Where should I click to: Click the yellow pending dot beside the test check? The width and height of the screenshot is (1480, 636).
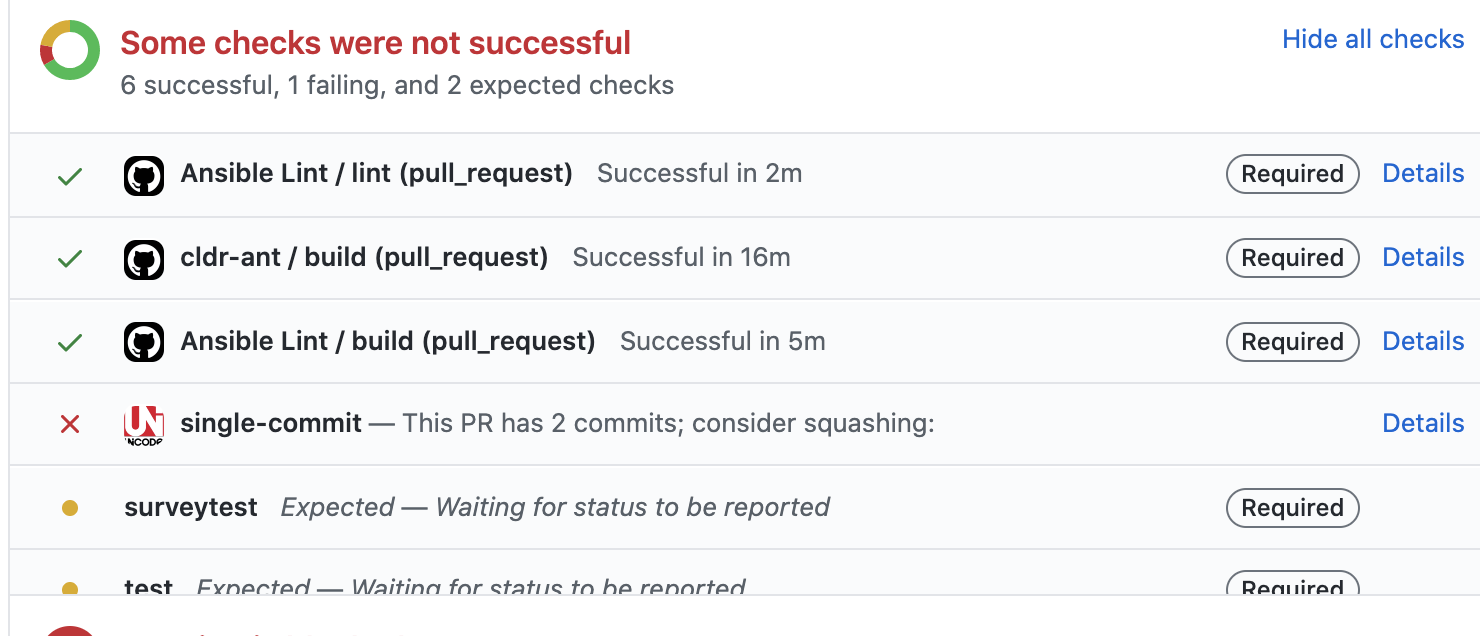point(69,589)
